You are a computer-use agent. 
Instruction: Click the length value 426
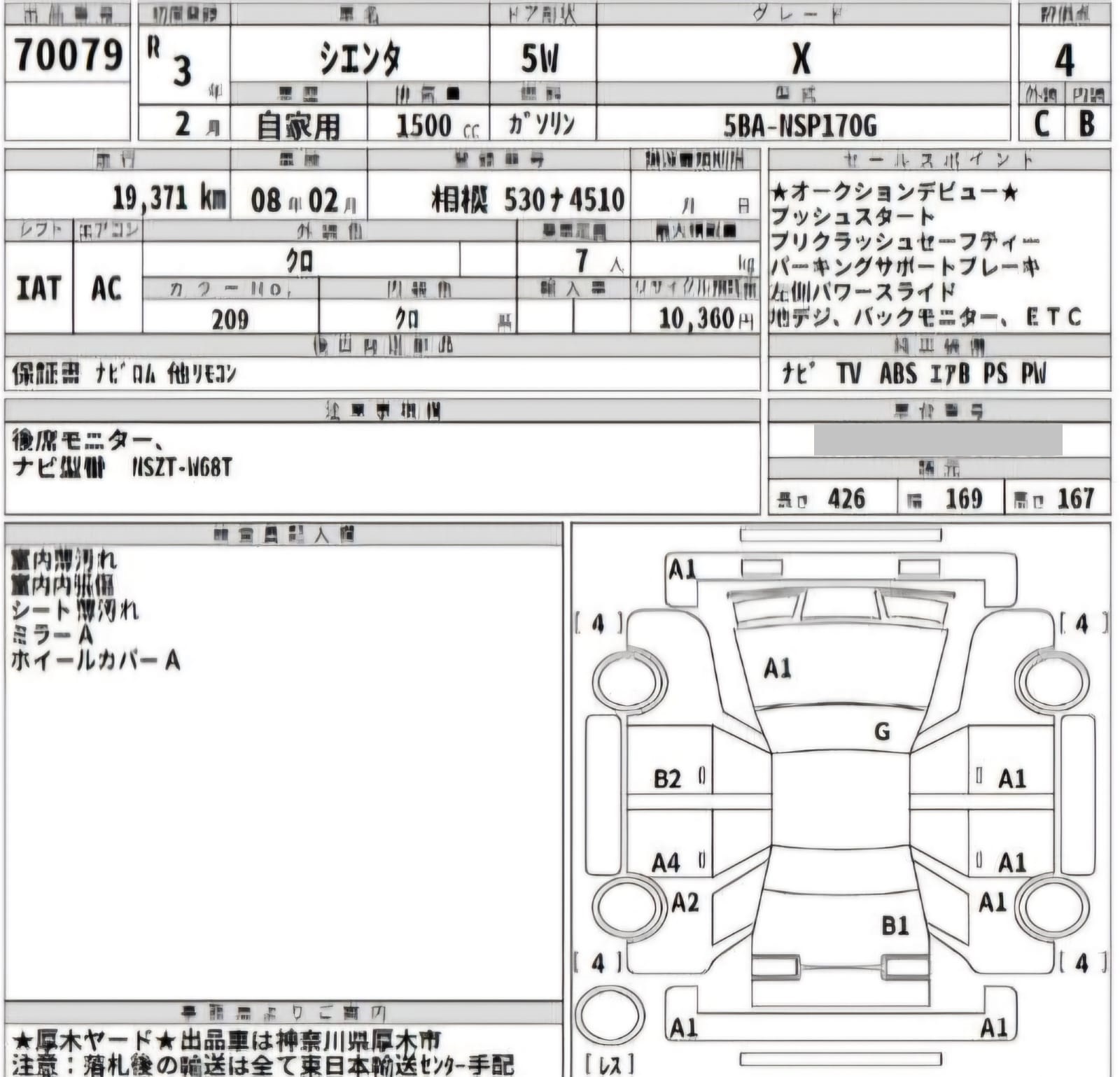846,498
